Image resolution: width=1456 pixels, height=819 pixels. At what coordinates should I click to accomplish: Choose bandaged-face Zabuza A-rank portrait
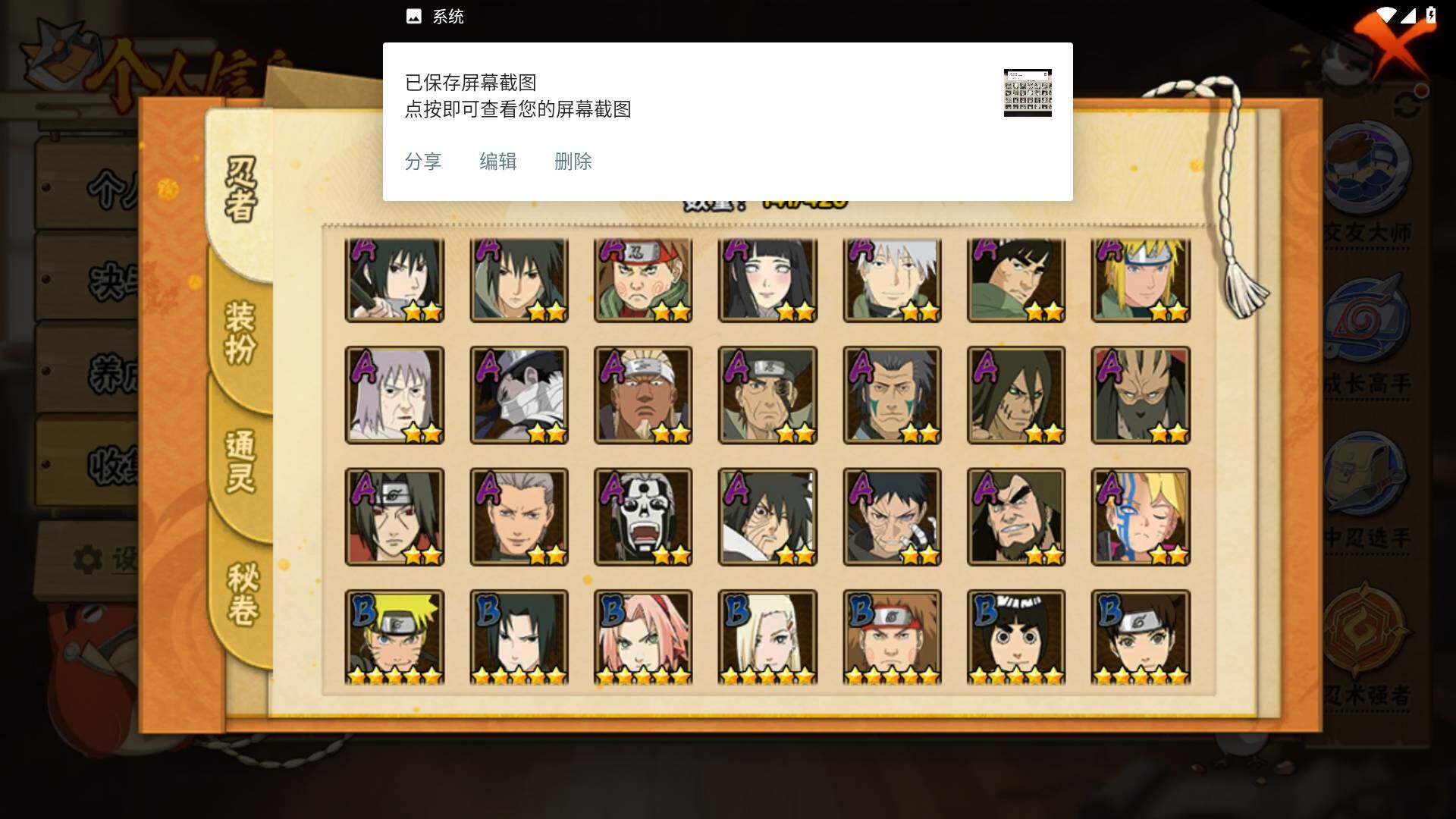pyautogui.click(x=519, y=395)
